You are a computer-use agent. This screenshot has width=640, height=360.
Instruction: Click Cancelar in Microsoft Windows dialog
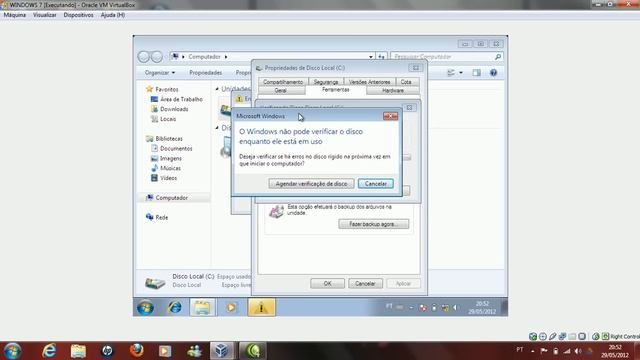click(x=376, y=184)
